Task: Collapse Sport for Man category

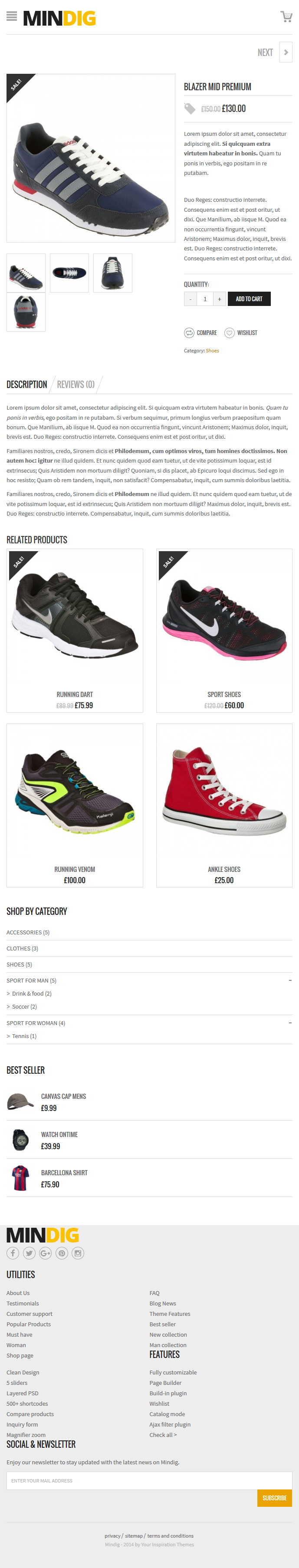Action: (290, 980)
